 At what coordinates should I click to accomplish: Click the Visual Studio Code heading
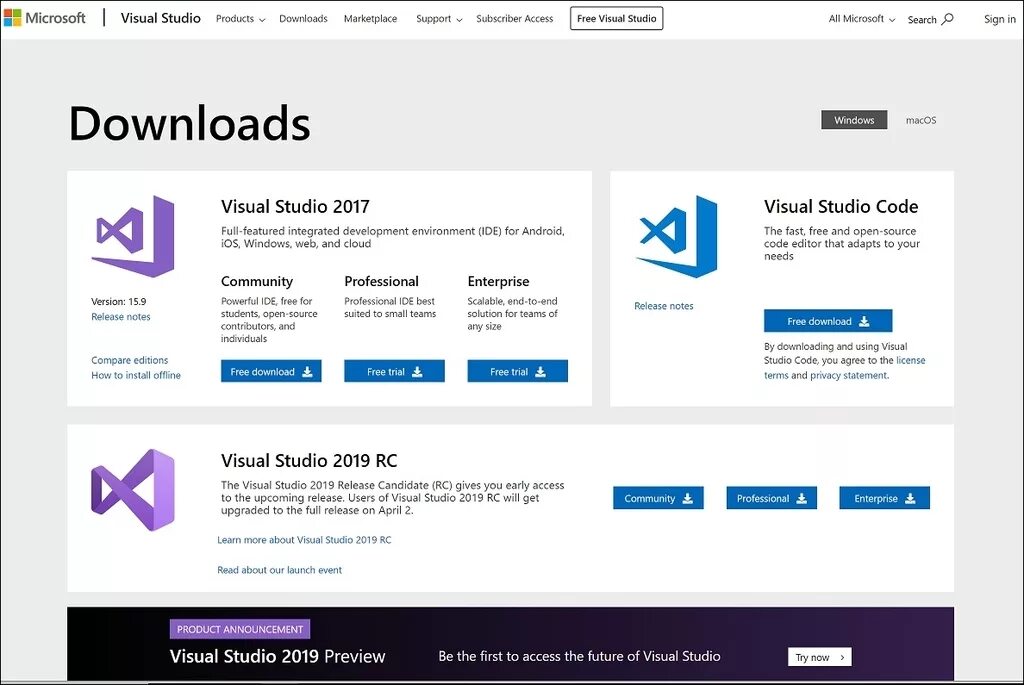[841, 206]
